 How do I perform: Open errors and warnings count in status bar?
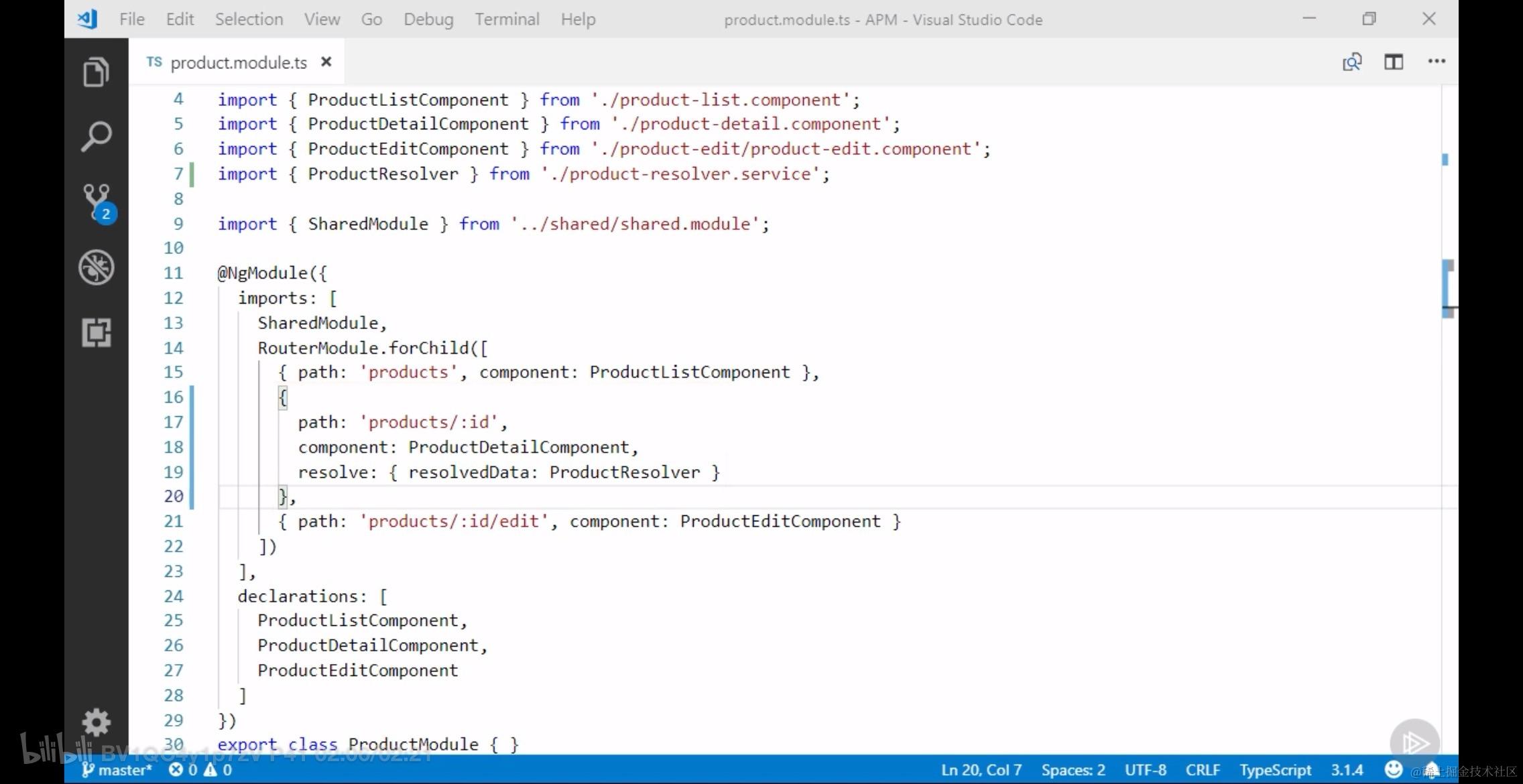pos(200,770)
